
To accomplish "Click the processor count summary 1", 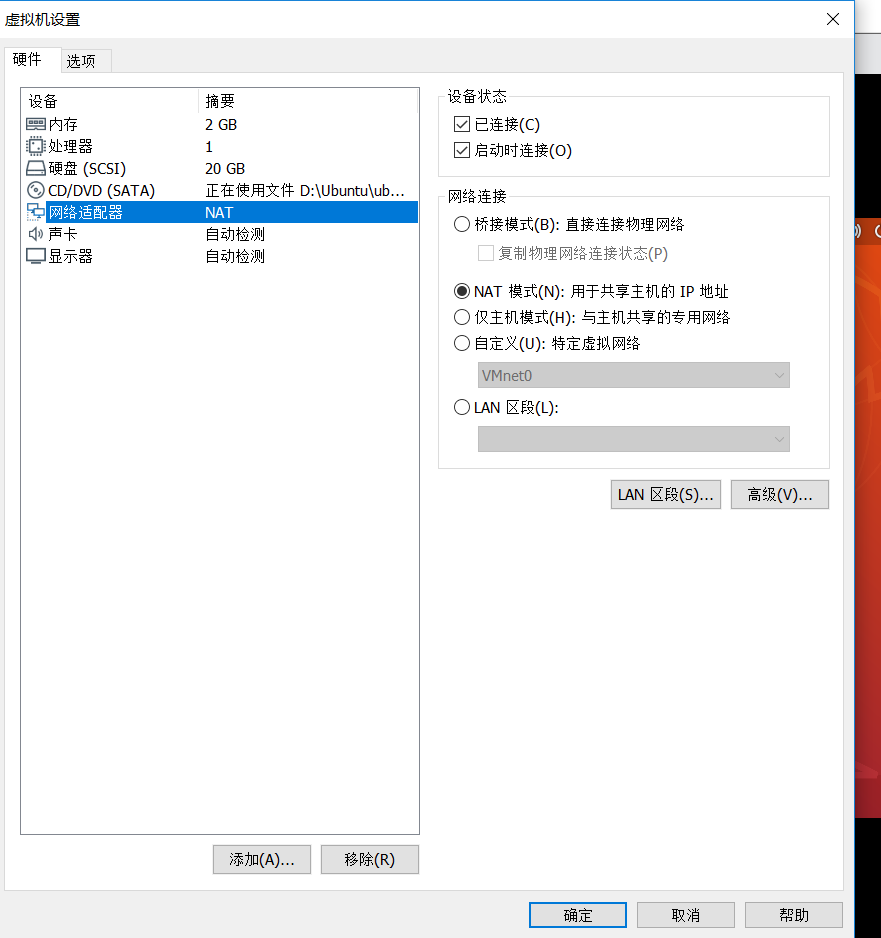I will [x=209, y=147].
